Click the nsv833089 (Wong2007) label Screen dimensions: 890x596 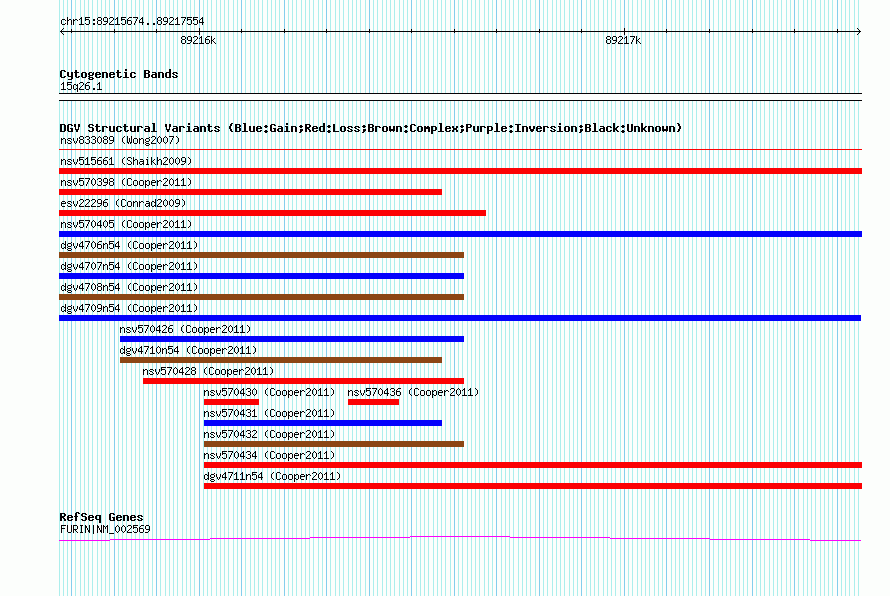(120, 140)
